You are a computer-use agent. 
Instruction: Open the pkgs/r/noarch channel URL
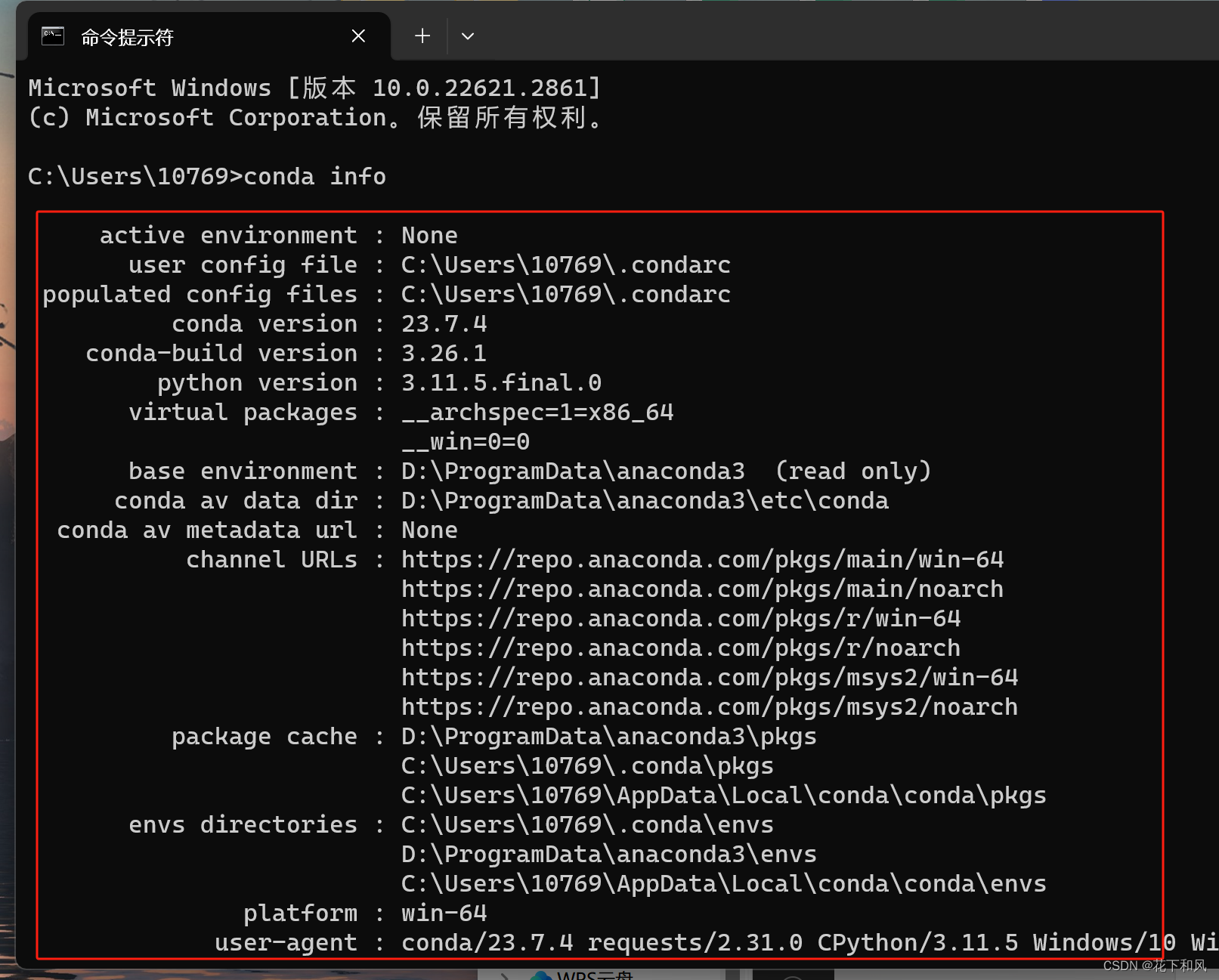680,648
